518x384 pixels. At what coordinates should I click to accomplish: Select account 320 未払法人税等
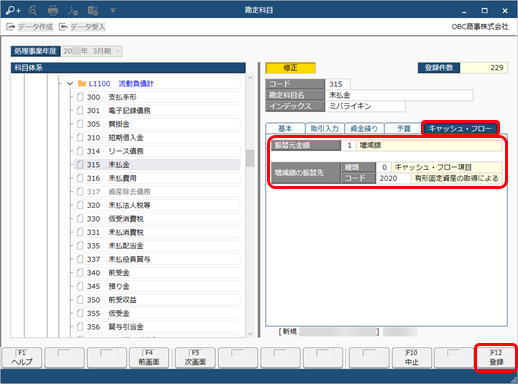pos(157,205)
